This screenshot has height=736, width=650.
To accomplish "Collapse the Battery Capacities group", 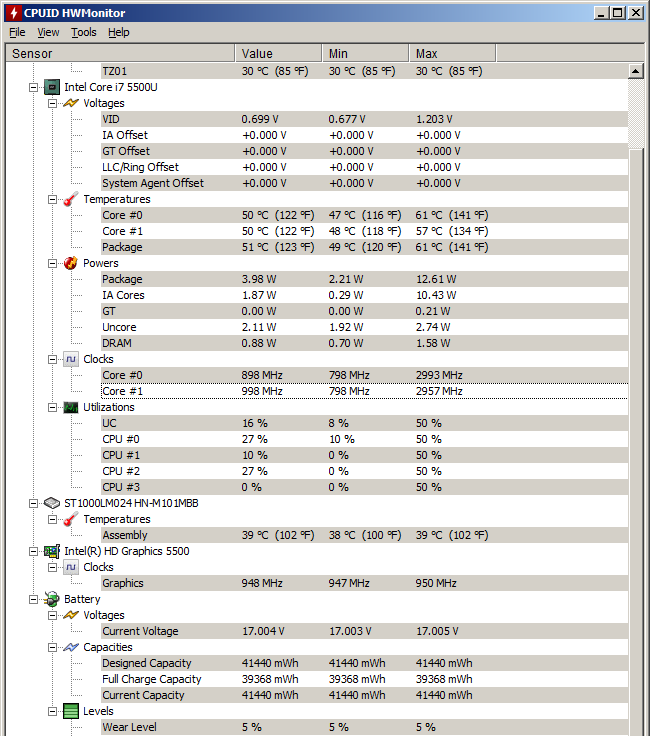I will pos(53,647).
